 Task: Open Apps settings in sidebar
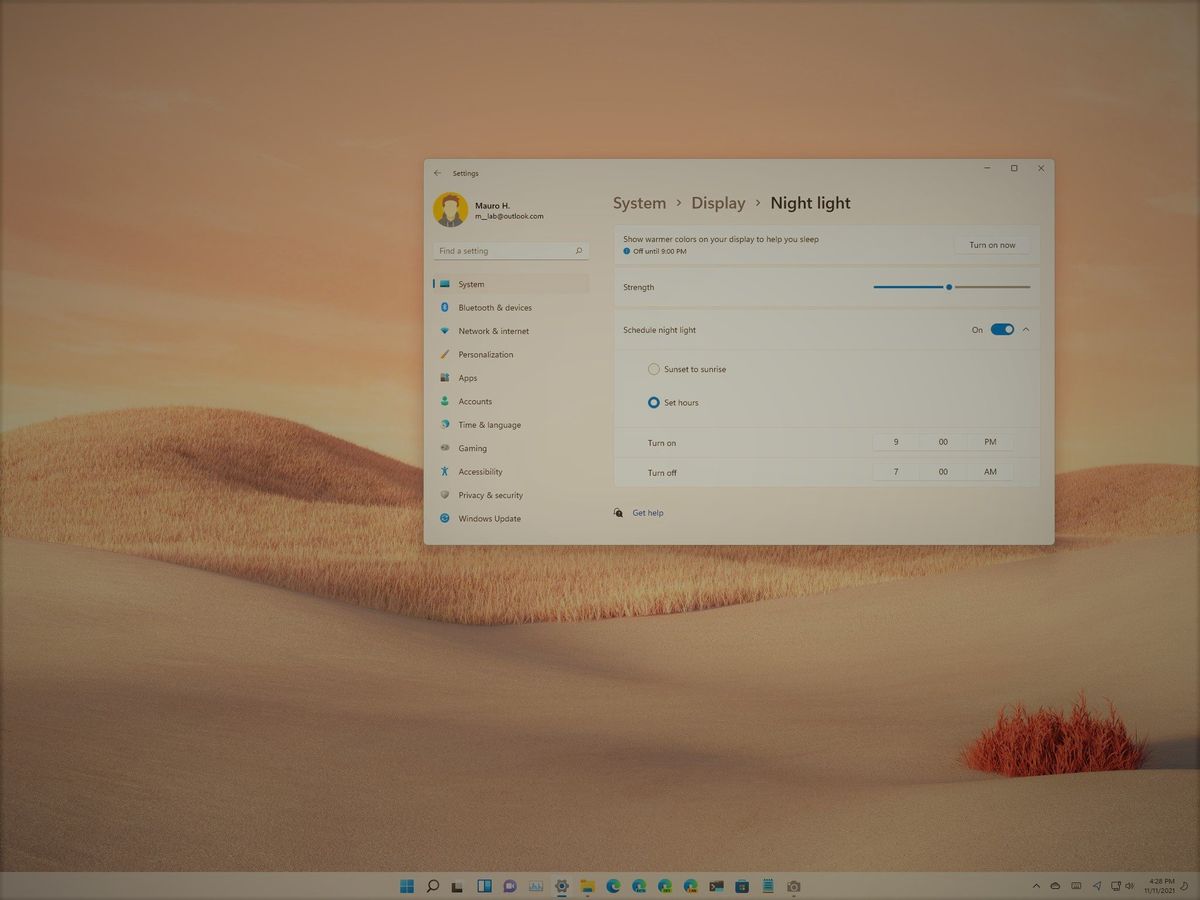[511, 378]
